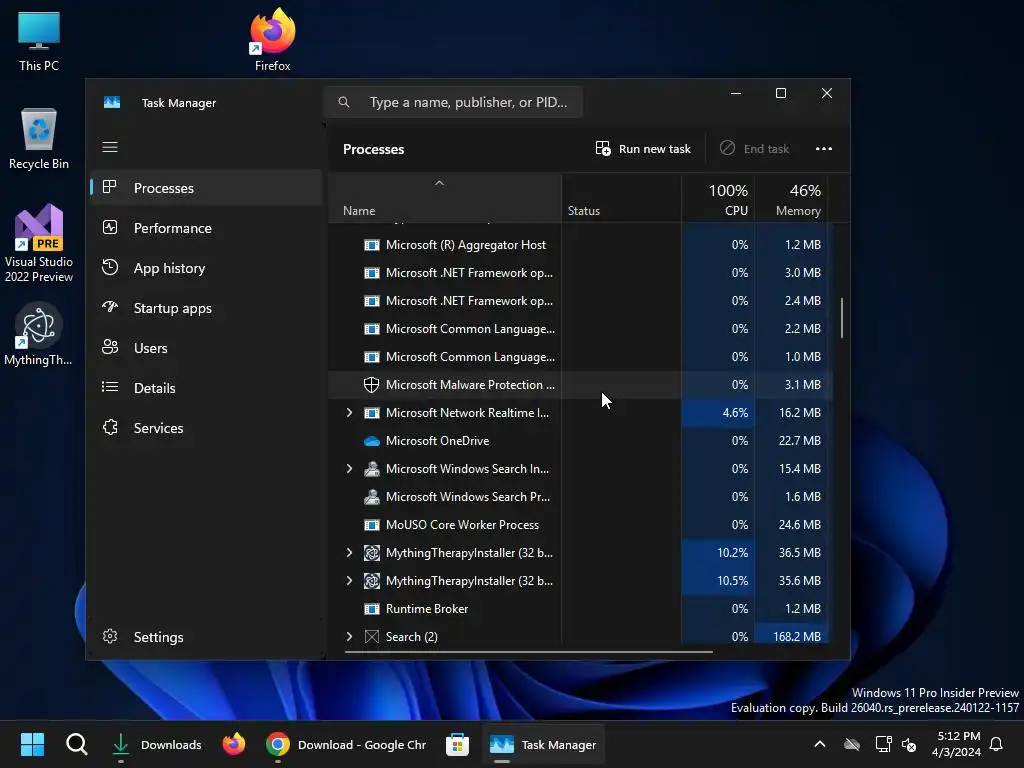1024x768 pixels.
Task: Sort processes by the Memory column header
Action: point(792,198)
